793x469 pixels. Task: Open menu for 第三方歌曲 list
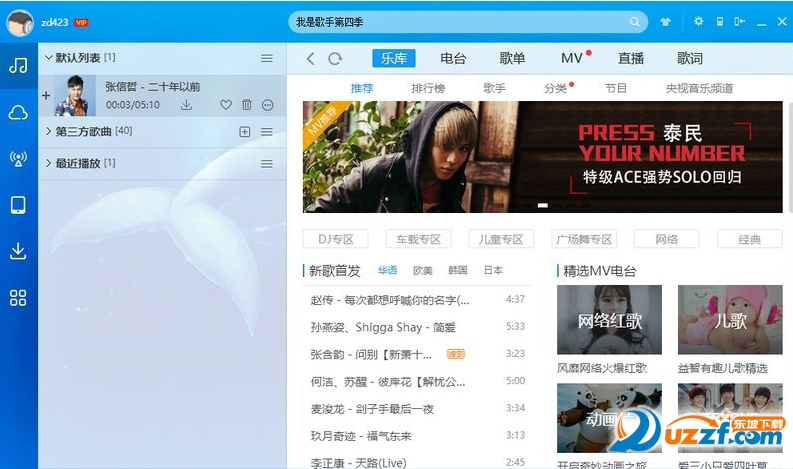click(267, 132)
